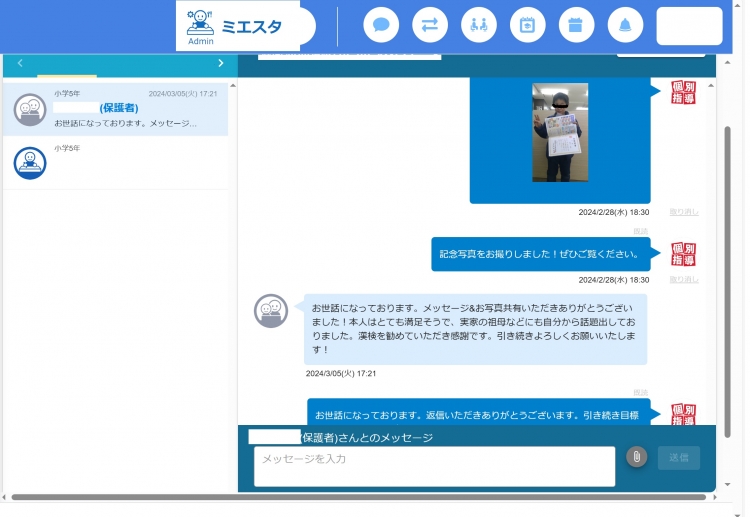The height and width of the screenshot is (517, 750).
Task: Open the two-person lesson icon in header
Action: point(478,25)
